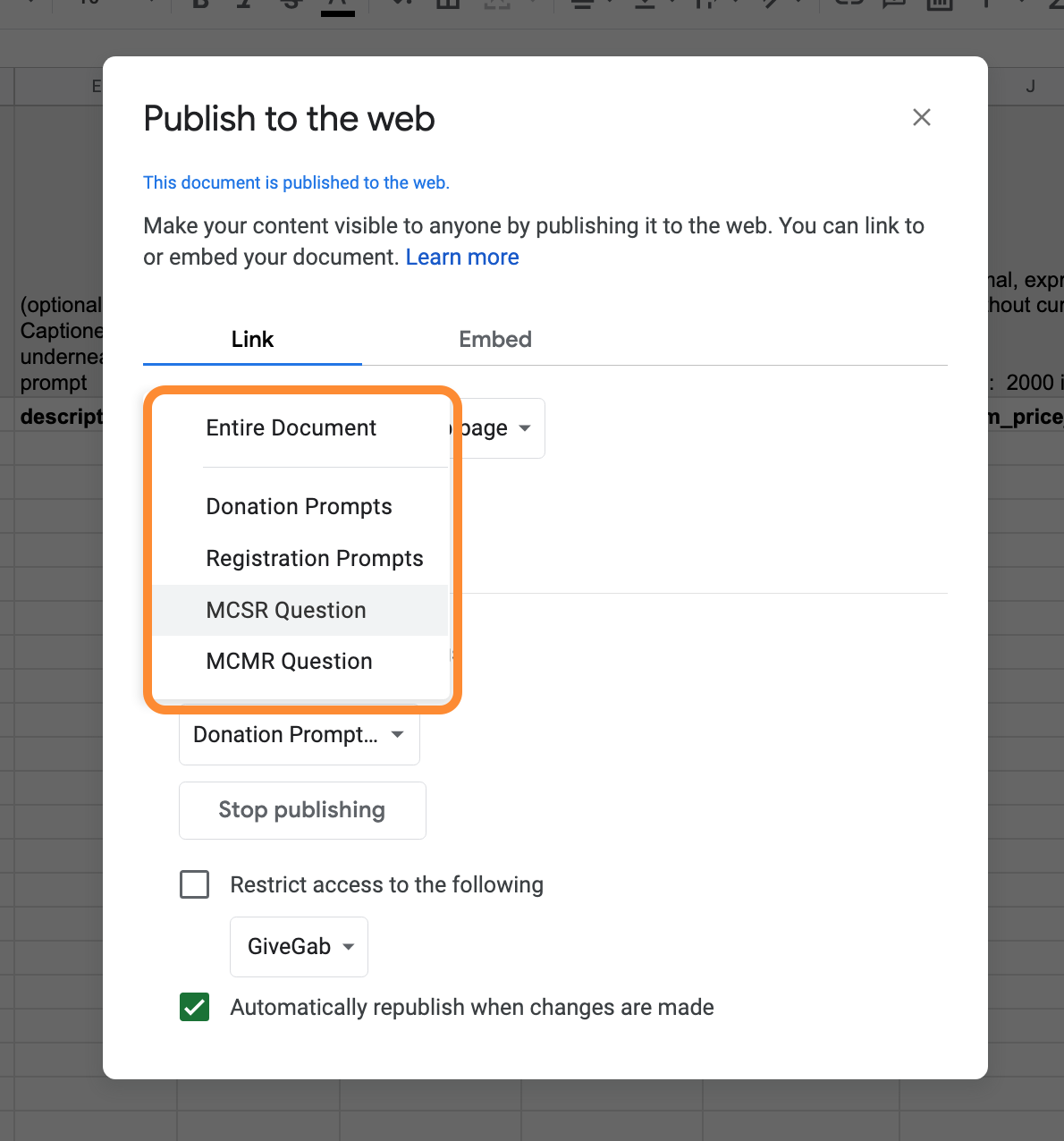Switch to the Embed tab

[x=495, y=340]
